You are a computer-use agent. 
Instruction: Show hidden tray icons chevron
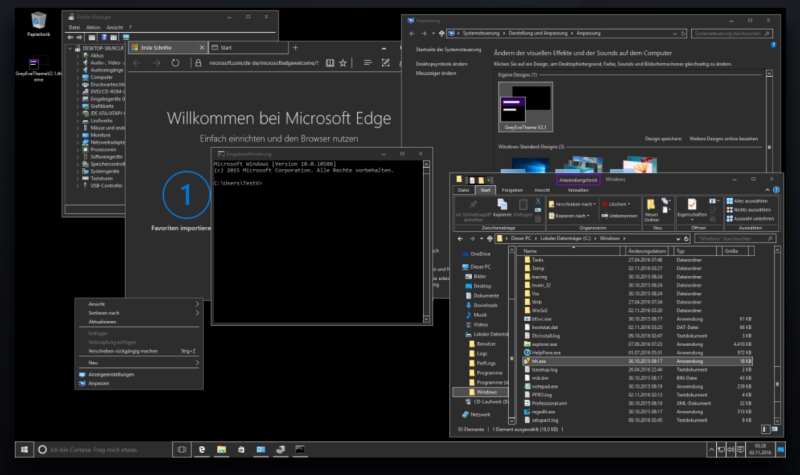[x=711, y=449]
